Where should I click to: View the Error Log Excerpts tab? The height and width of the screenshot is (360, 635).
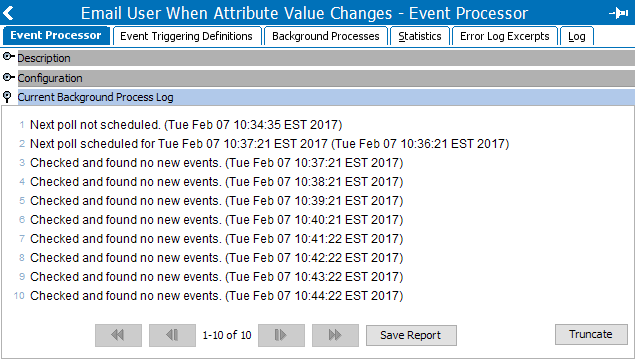(x=505, y=36)
